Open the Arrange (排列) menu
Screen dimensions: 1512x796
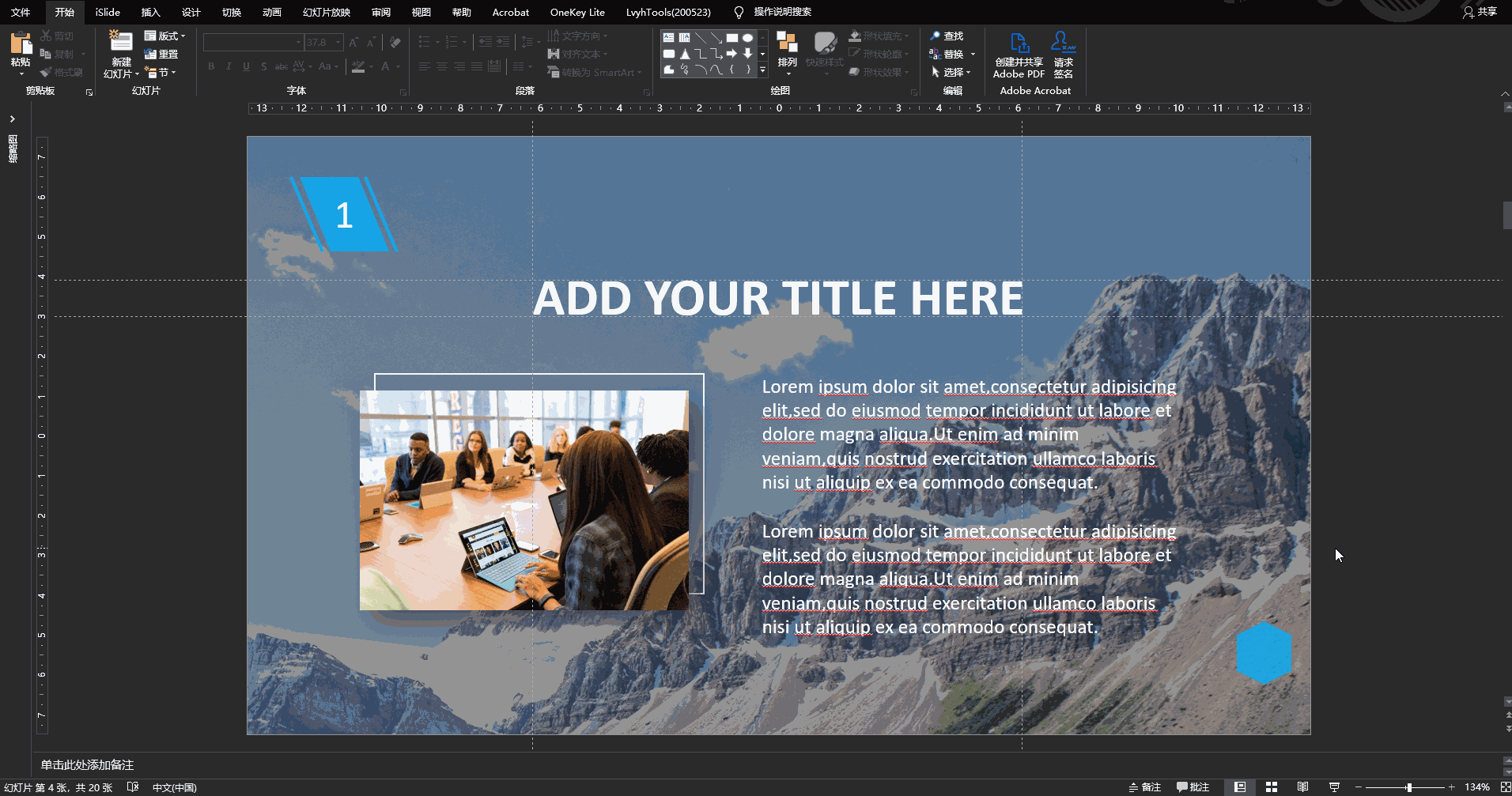click(x=787, y=54)
